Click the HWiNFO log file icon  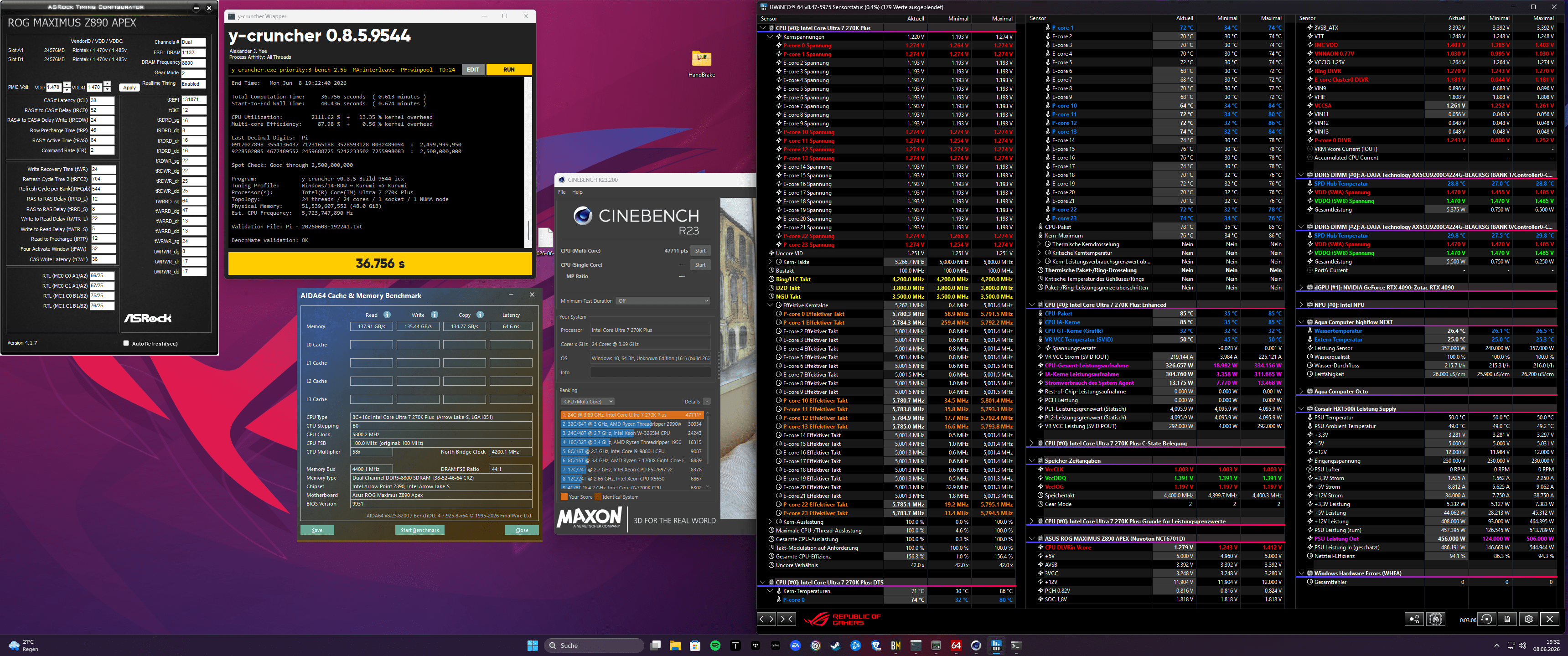tap(1507, 619)
